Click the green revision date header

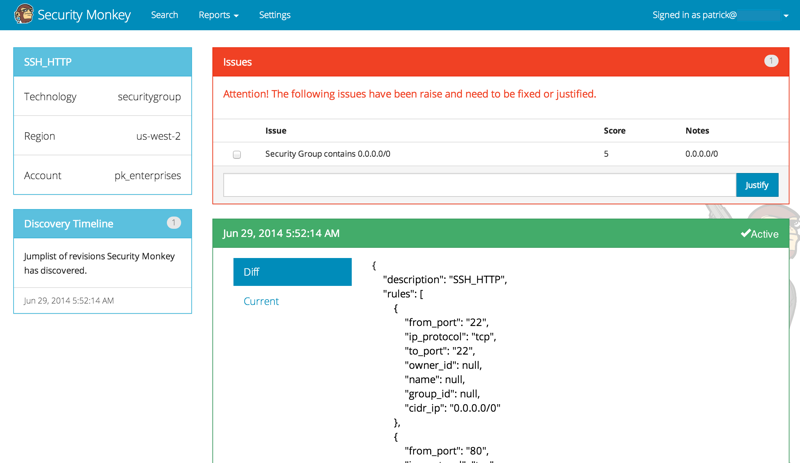(501, 233)
